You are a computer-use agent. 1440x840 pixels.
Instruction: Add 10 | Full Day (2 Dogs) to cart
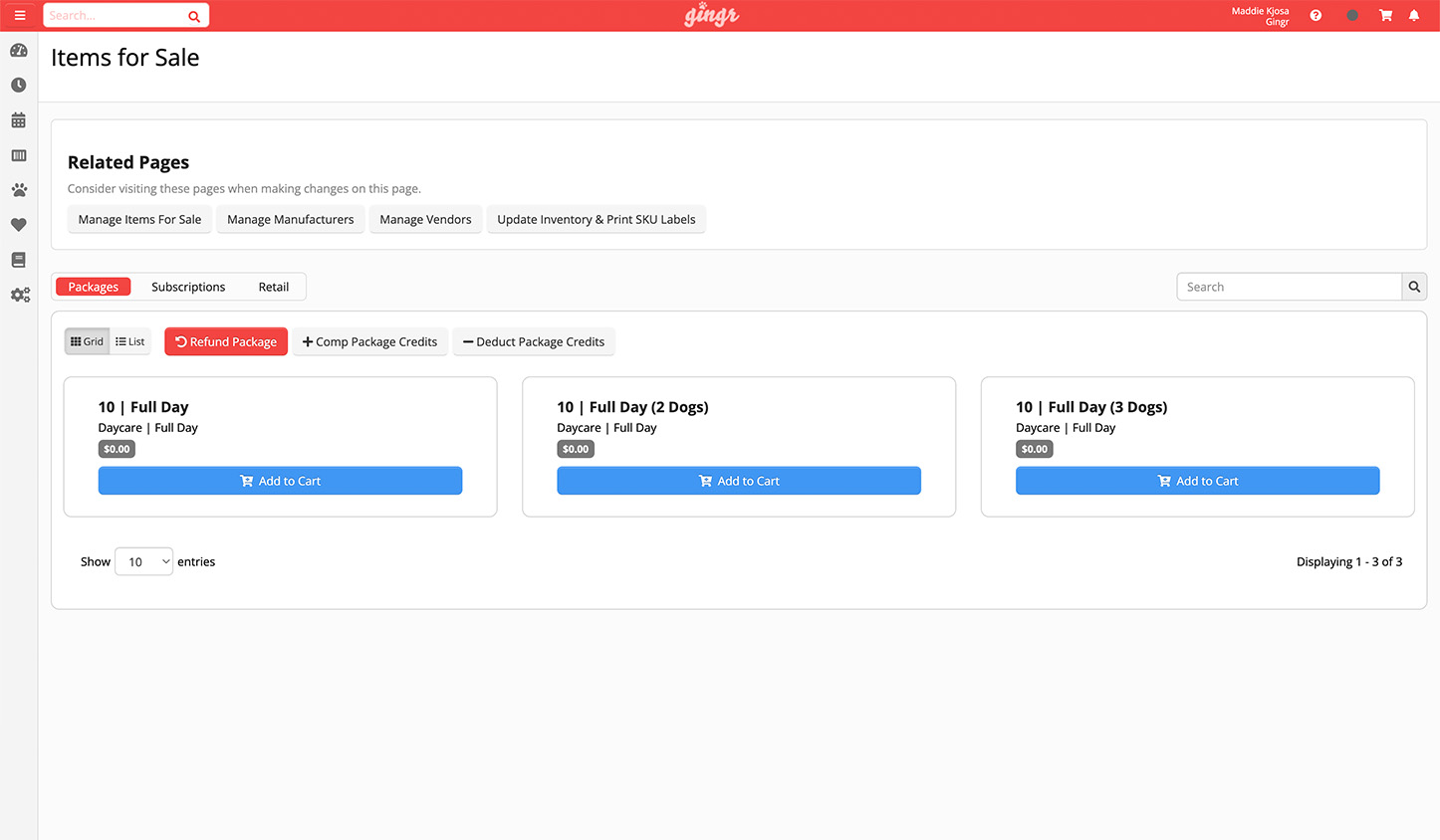click(738, 481)
